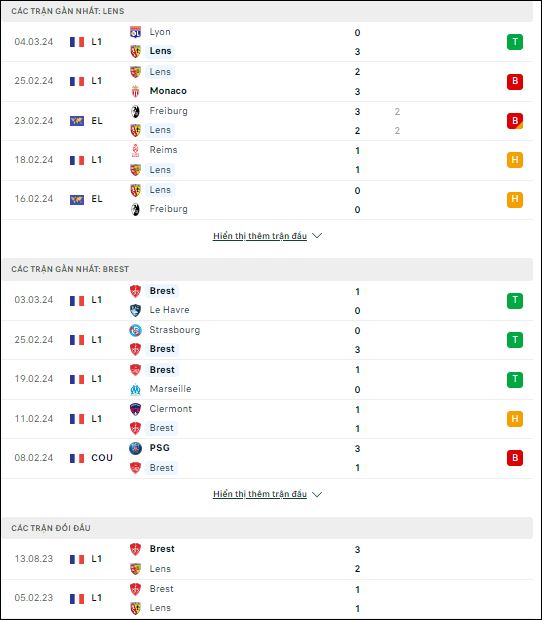Select the Monaco team name
Screen dimensions: 542x620
coord(168,91)
